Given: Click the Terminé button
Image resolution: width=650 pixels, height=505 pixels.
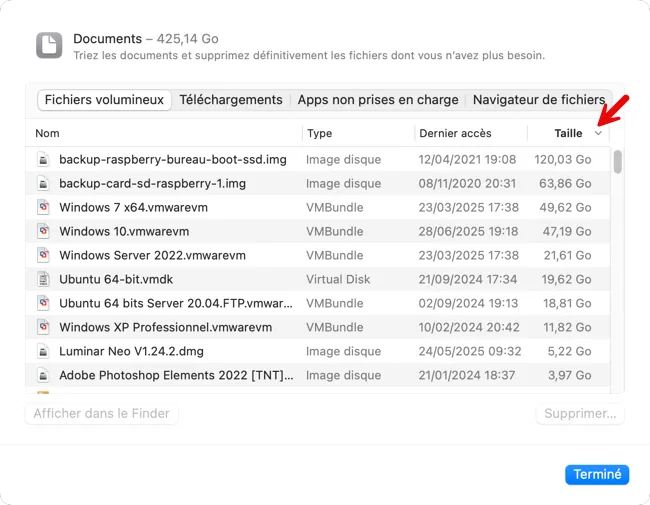Looking at the screenshot, I should click(597, 474).
